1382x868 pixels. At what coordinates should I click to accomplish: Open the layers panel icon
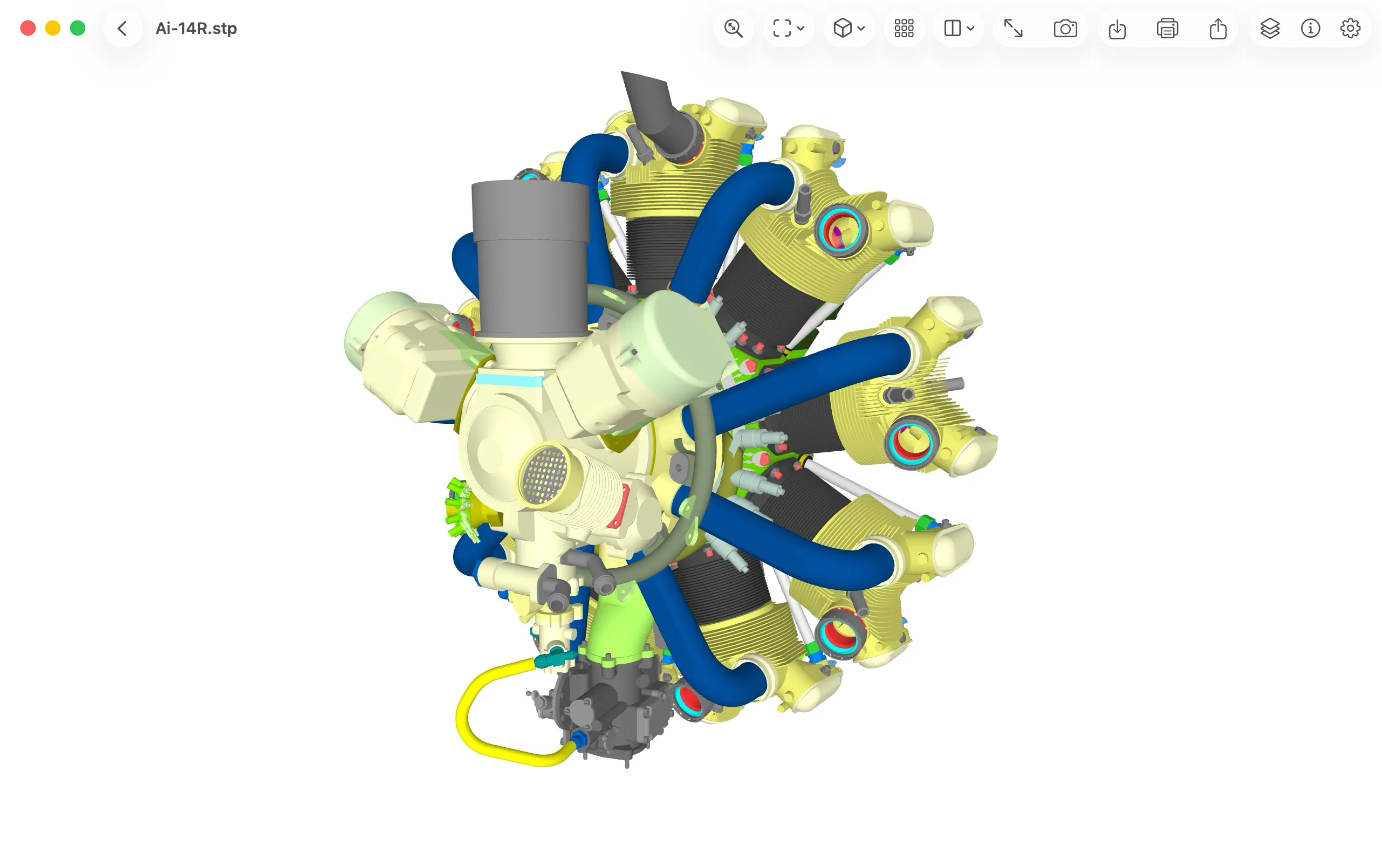(1270, 28)
